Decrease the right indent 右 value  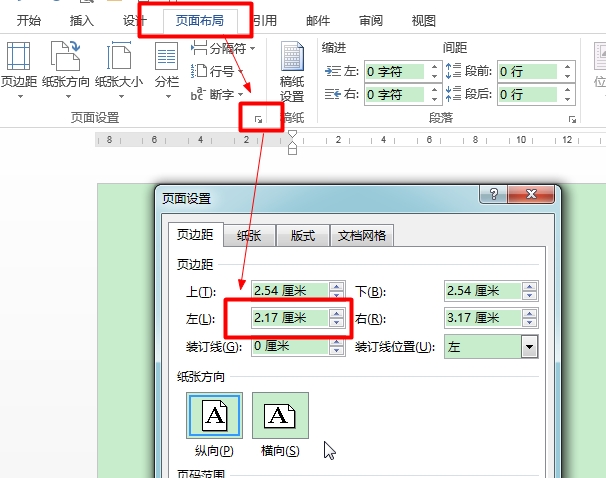[434, 99]
